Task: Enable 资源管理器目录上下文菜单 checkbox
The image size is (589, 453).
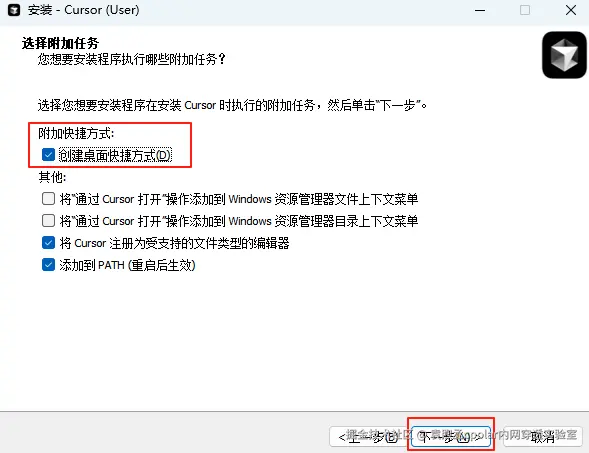Action: click(48, 221)
